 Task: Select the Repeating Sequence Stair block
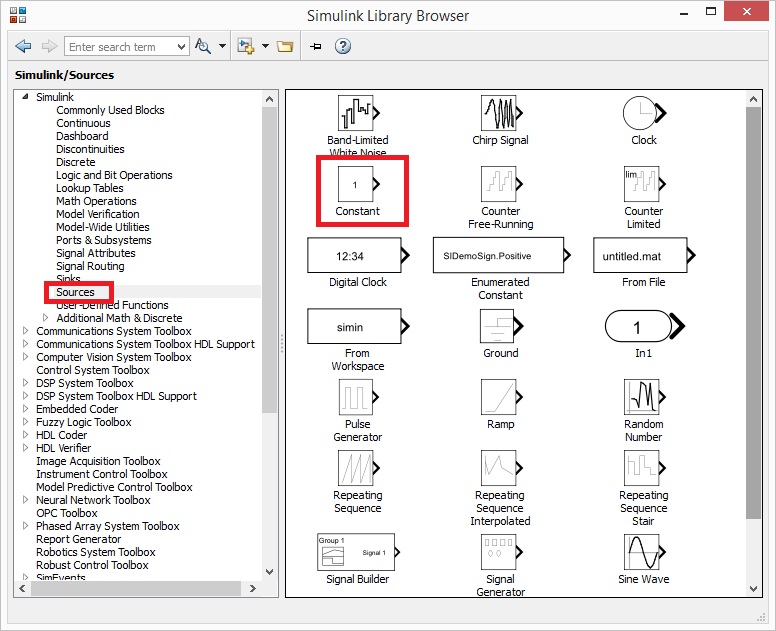point(644,468)
